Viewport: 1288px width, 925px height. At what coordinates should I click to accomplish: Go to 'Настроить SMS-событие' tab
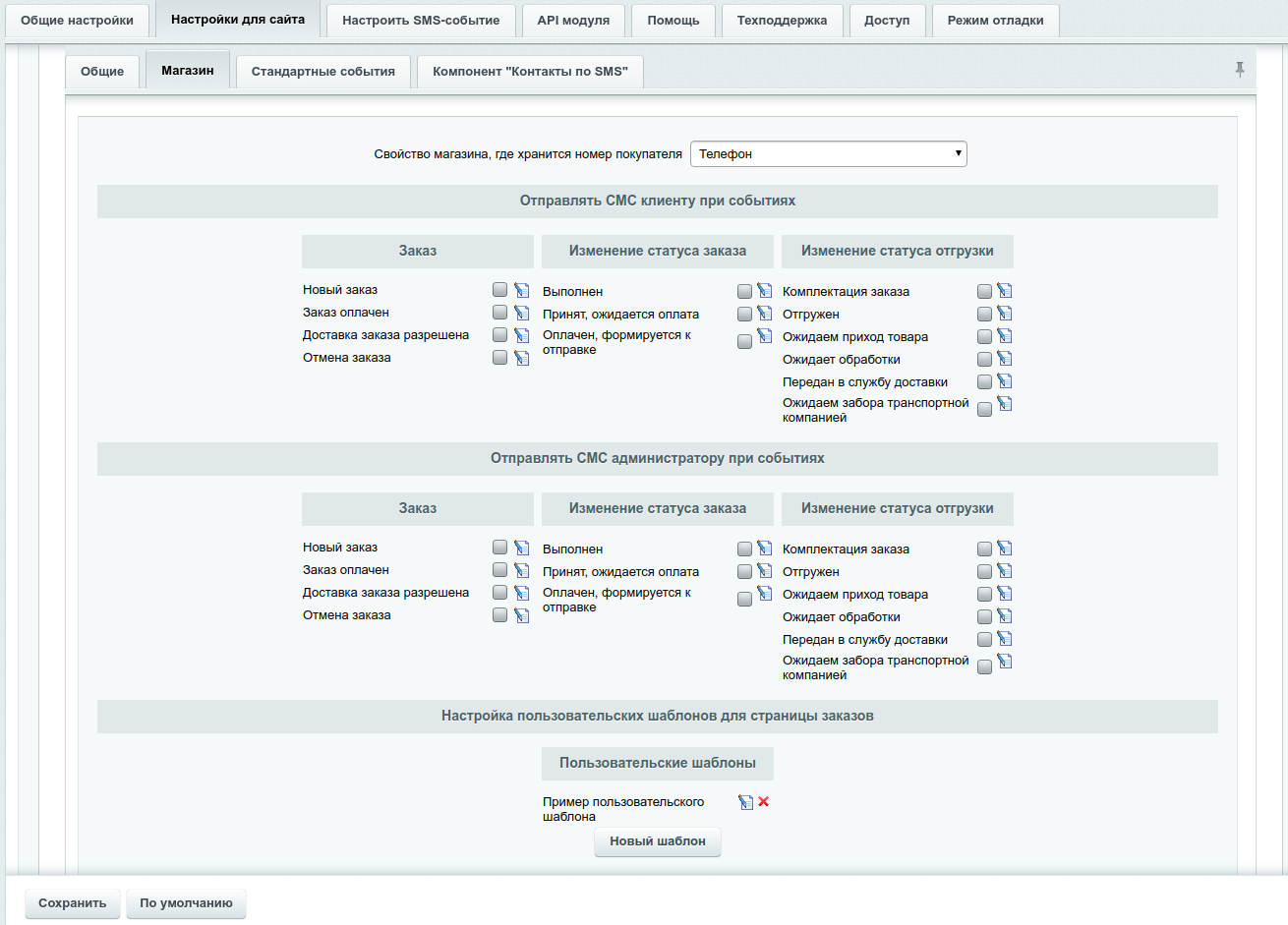point(421,21)
